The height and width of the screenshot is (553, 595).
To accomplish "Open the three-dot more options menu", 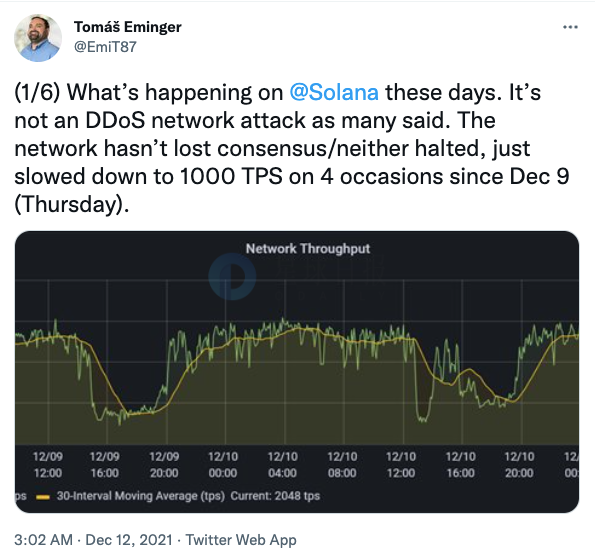I will point(570,27).
